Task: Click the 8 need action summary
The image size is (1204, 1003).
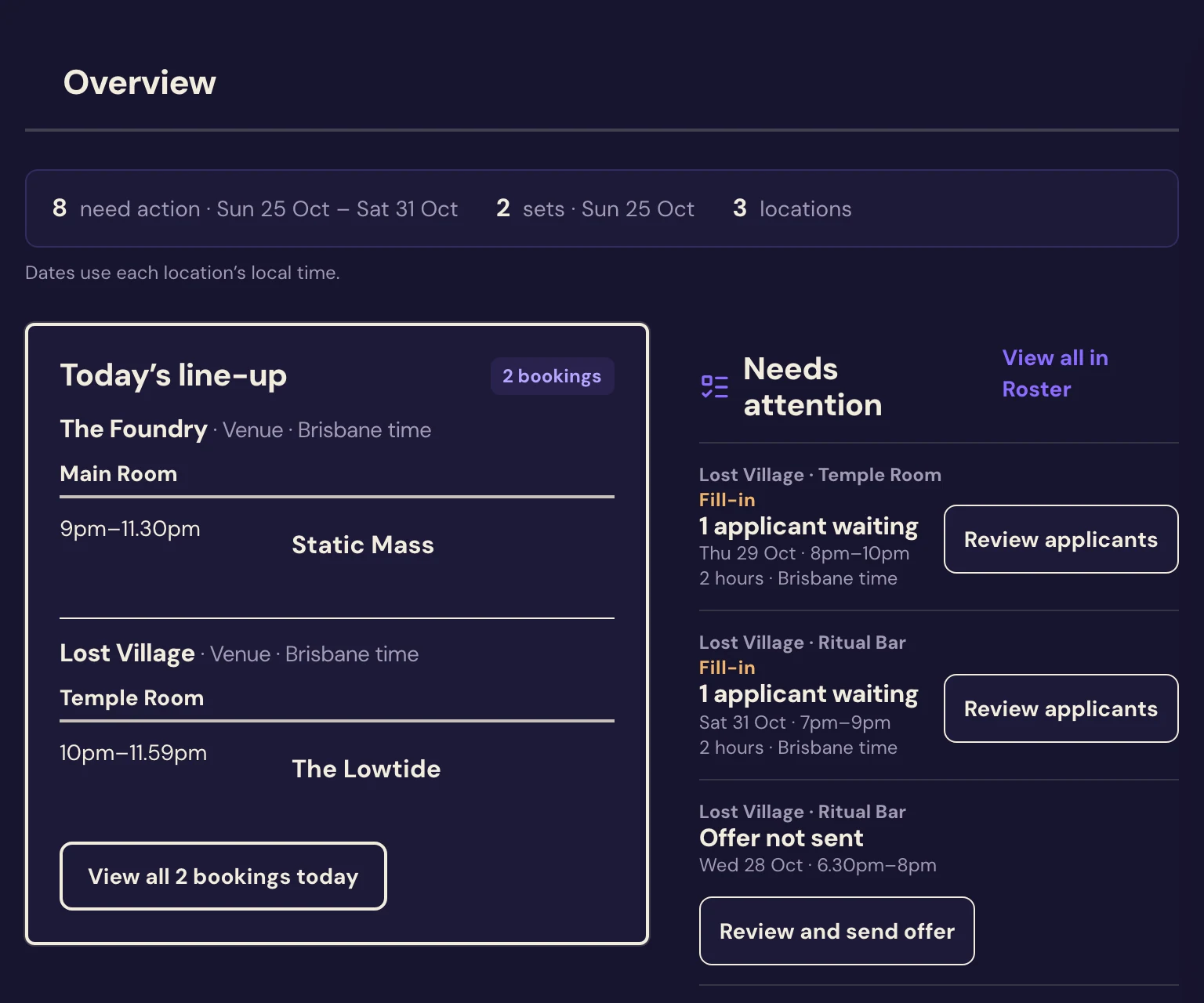Action: tap(255, 208)
